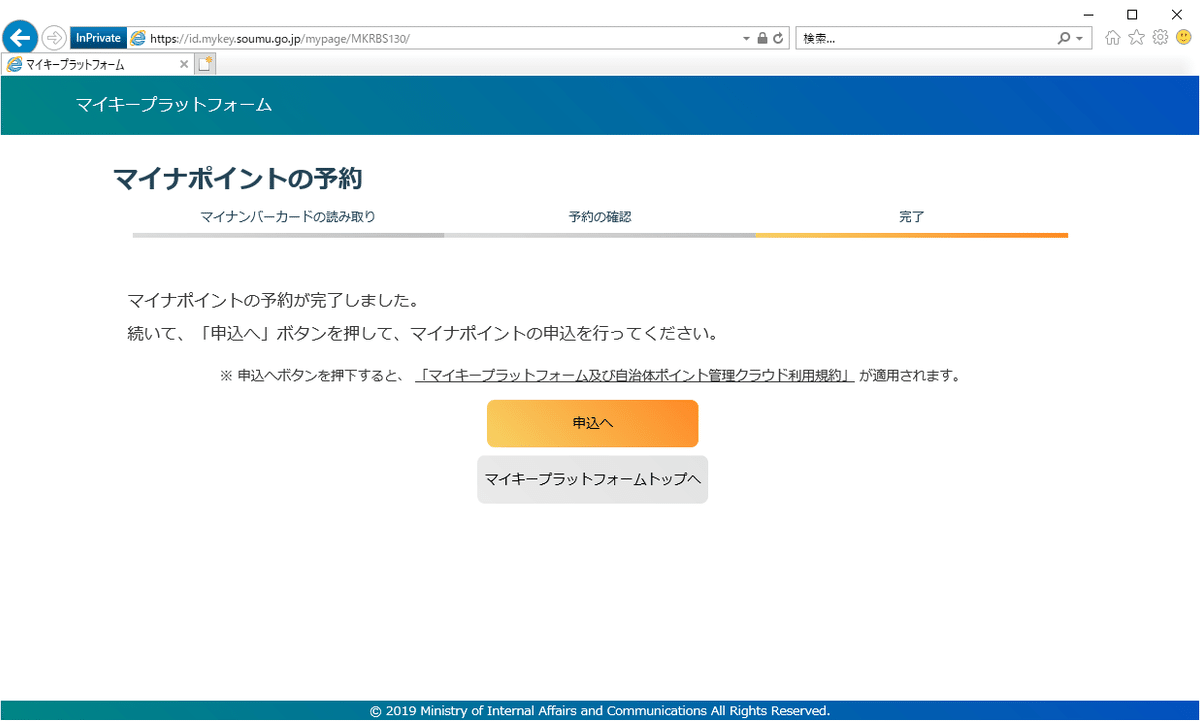
Task: Click the smiley feedback icon
Action: pos(1184,37)
